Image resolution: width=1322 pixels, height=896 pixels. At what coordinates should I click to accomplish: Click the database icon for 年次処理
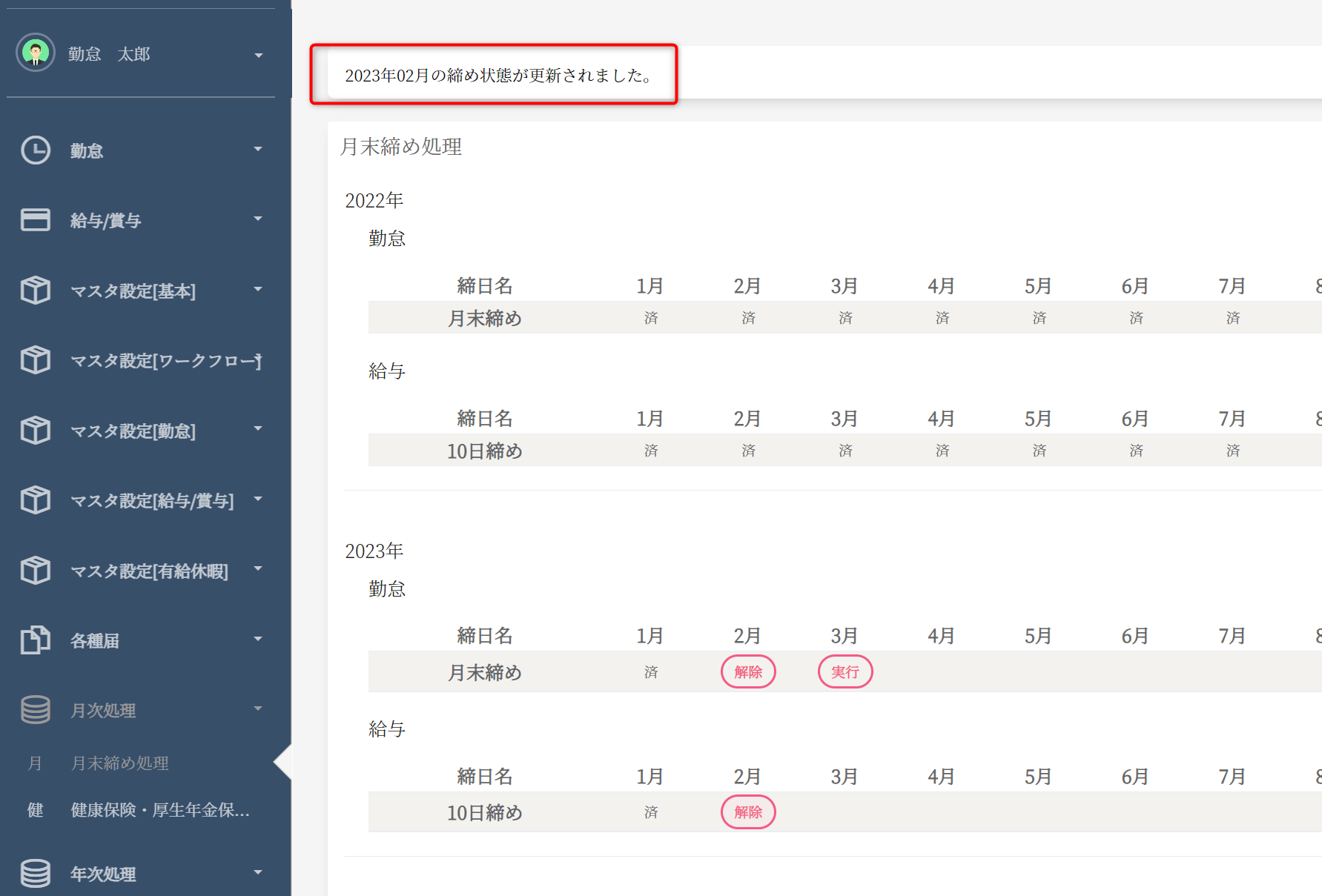(x=36, y=873)
